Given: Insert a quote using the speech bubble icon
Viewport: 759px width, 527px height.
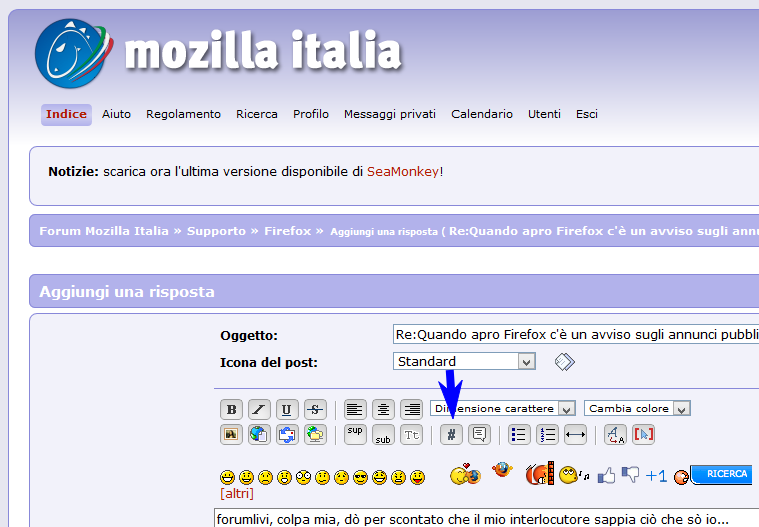Looking at the screenshot, I should [479, 434].
